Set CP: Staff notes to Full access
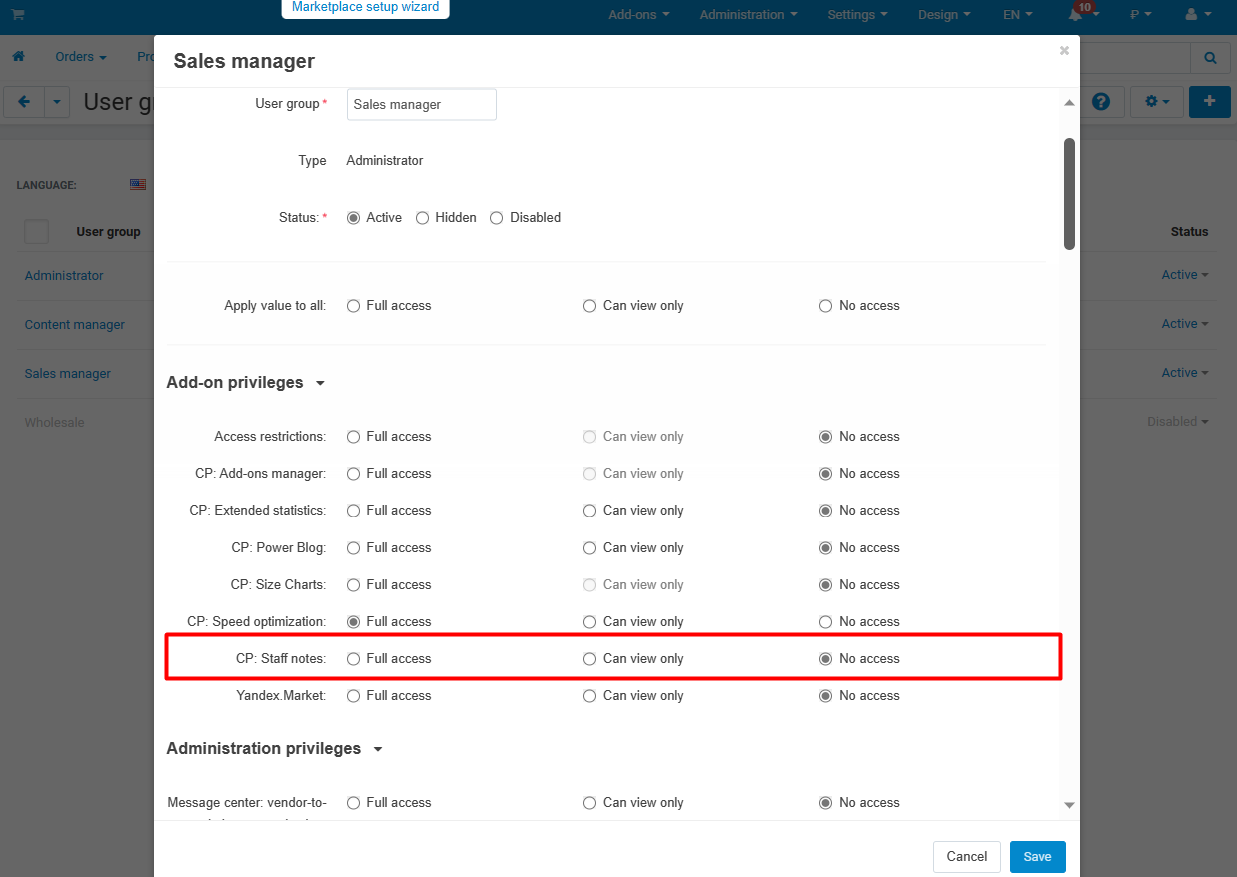The image size is (1237, 877). point(353,659)
